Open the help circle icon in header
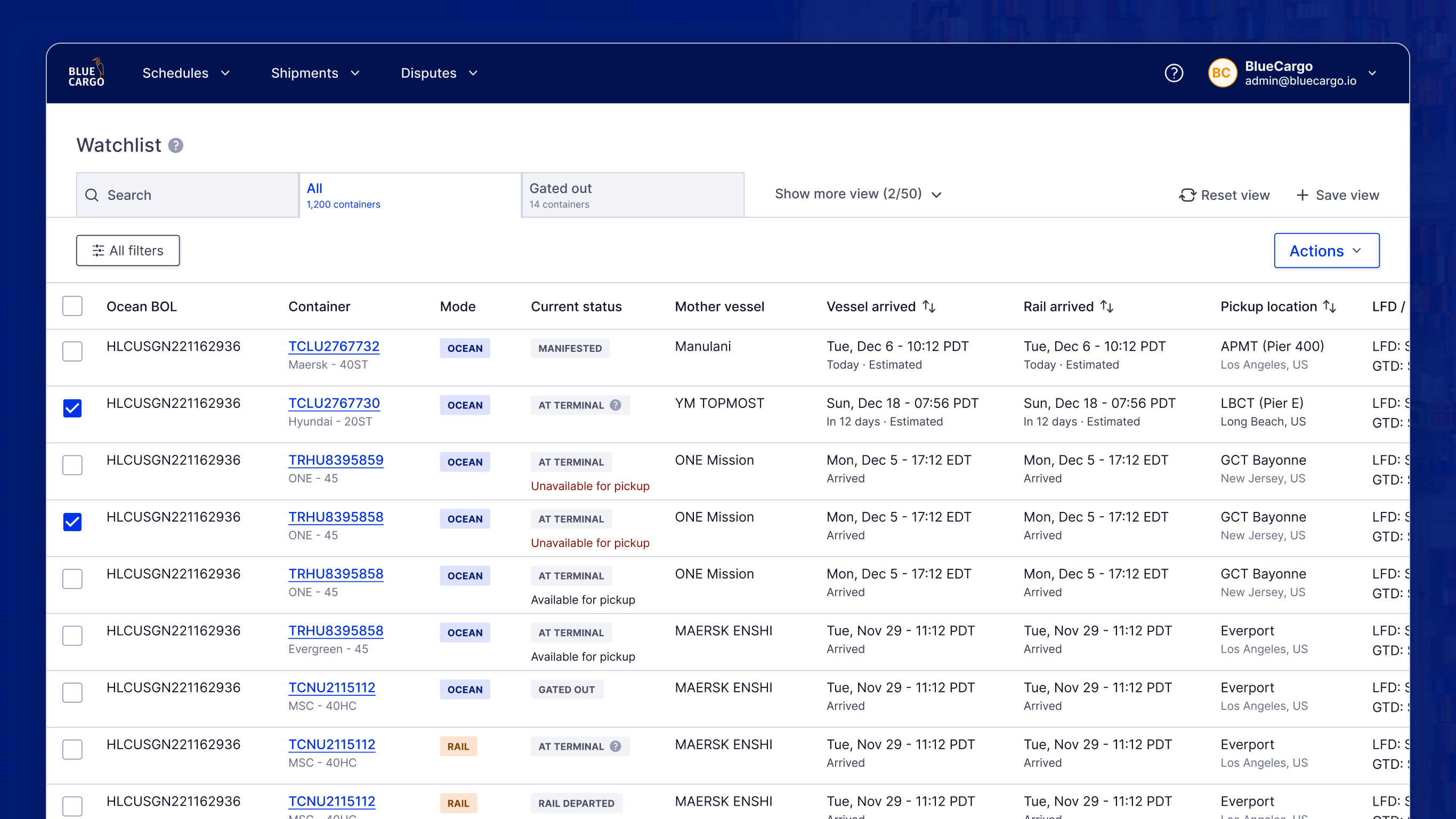 pos(1174,73)
